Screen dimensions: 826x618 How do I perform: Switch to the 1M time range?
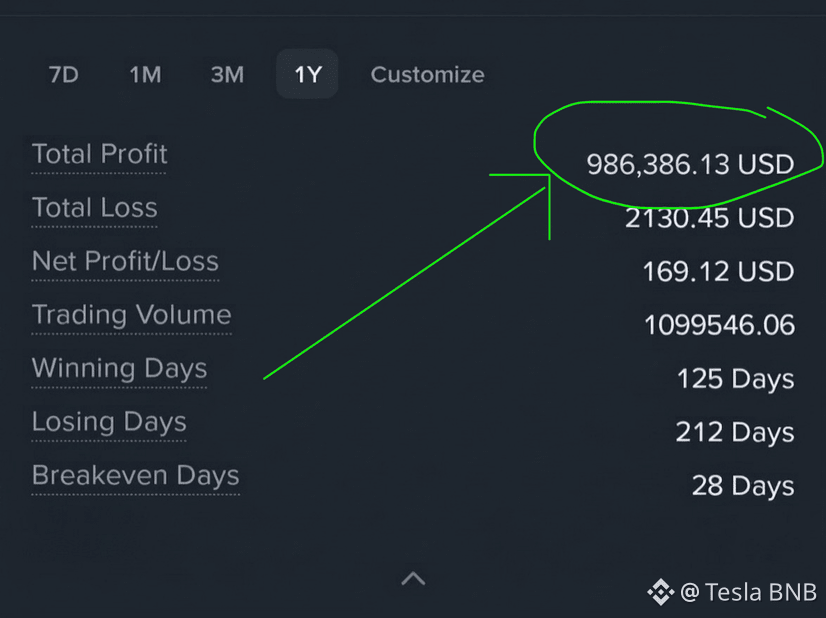point(145,74)
